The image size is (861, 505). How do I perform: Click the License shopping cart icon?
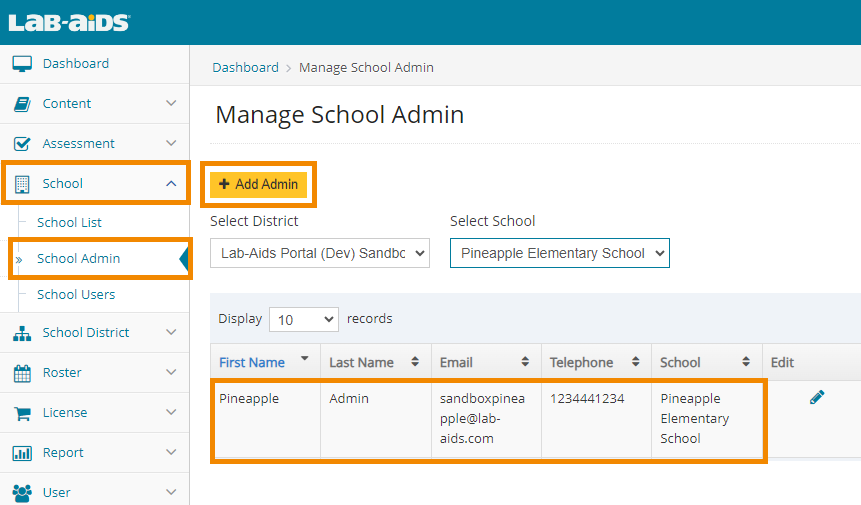[22, 413]
